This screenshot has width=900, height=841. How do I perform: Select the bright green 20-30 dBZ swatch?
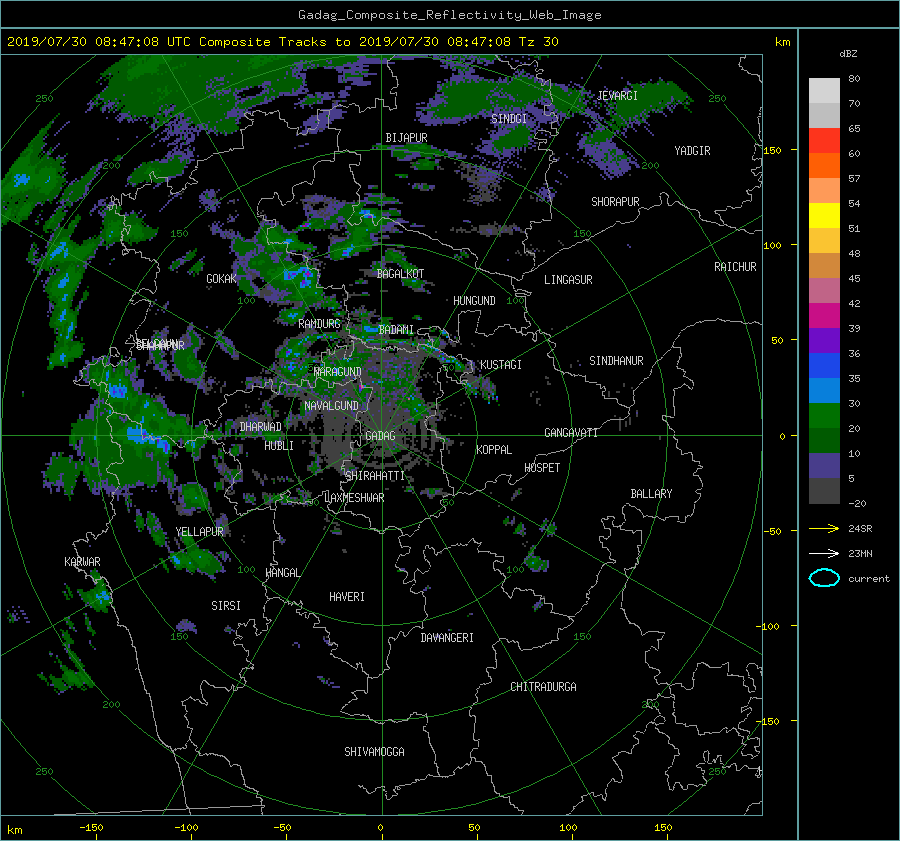pos(824,416)
